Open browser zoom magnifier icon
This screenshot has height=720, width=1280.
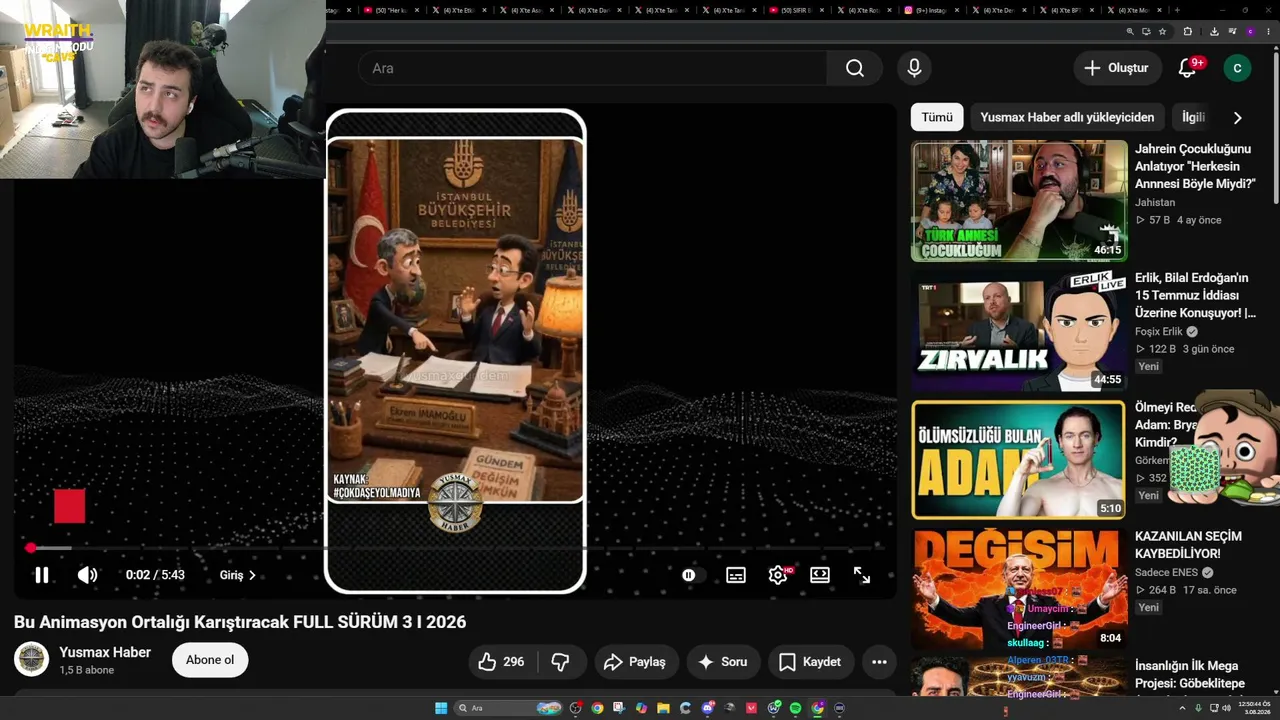pyautogui.click(x=1130, y=31)
